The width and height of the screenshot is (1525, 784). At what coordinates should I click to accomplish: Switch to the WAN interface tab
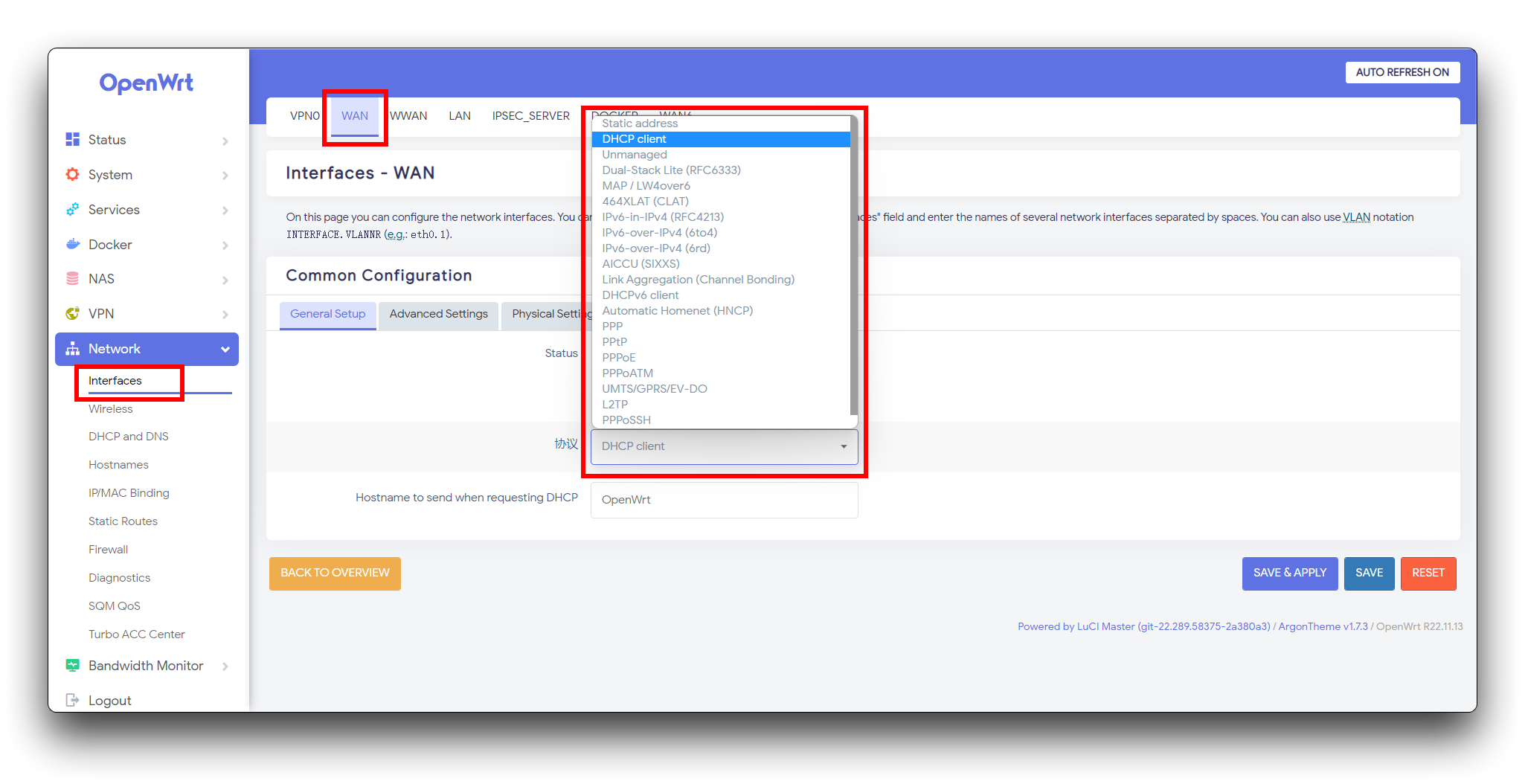click(x=355, y=116)
